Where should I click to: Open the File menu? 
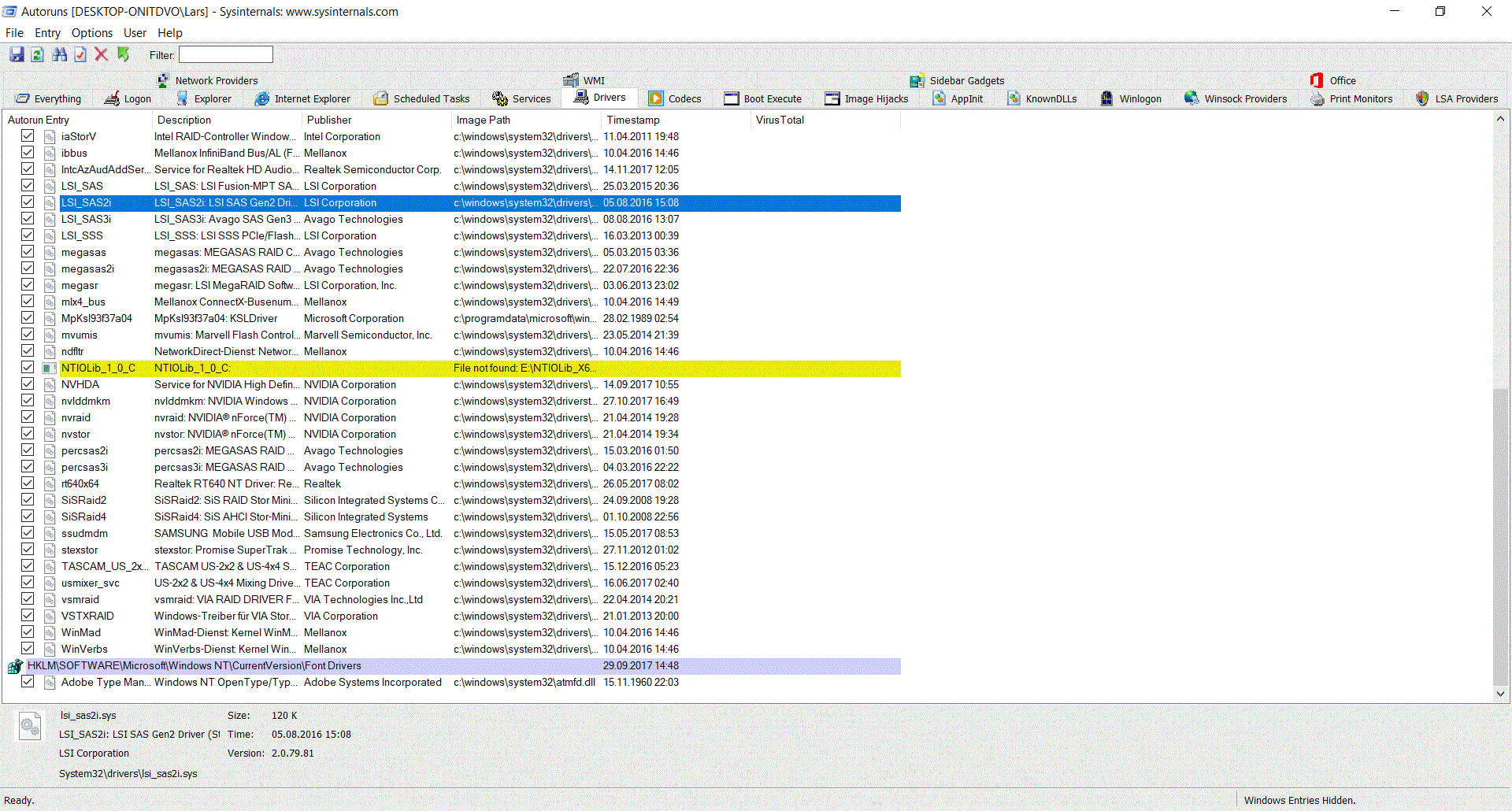point(14,33)
